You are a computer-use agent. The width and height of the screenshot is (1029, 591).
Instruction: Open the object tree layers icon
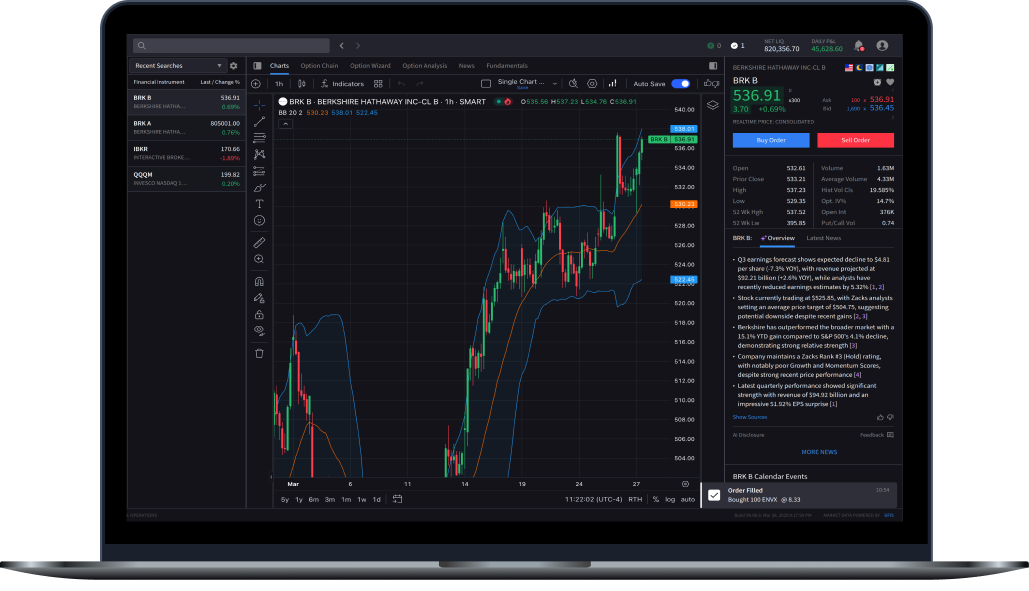713,105
